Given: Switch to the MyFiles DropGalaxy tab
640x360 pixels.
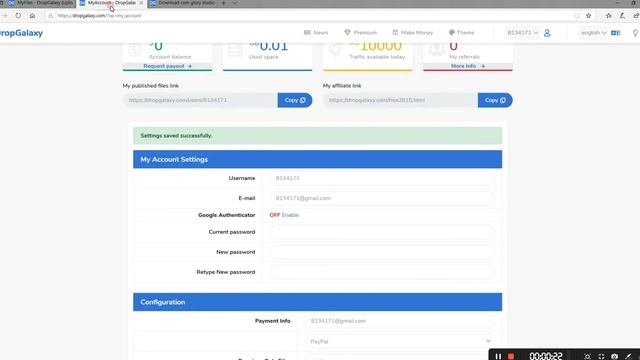Looking at the screenshot, I should 41,3.
